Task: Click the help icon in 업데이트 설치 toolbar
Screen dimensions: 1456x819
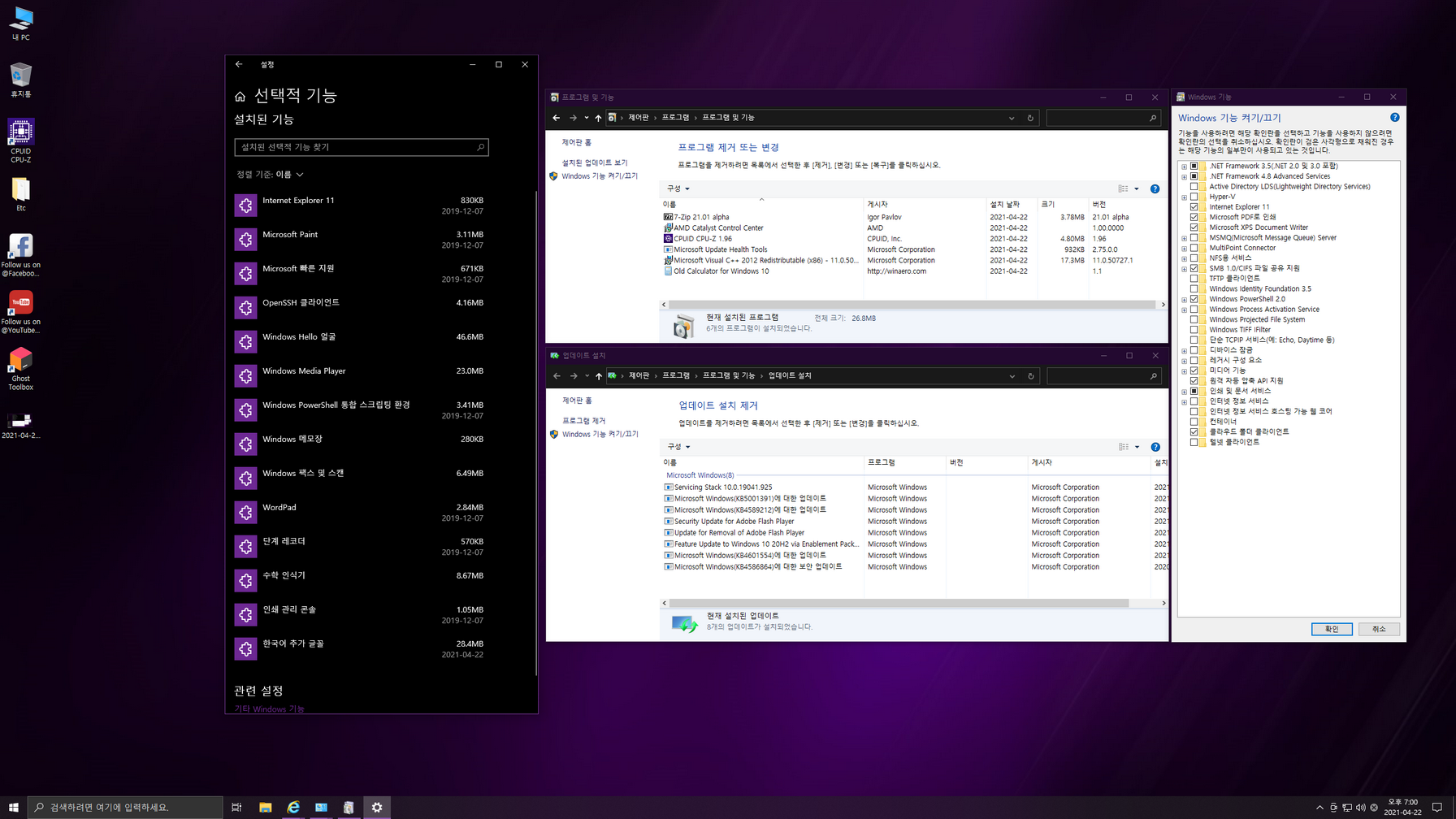Action: coord(1155,447)
